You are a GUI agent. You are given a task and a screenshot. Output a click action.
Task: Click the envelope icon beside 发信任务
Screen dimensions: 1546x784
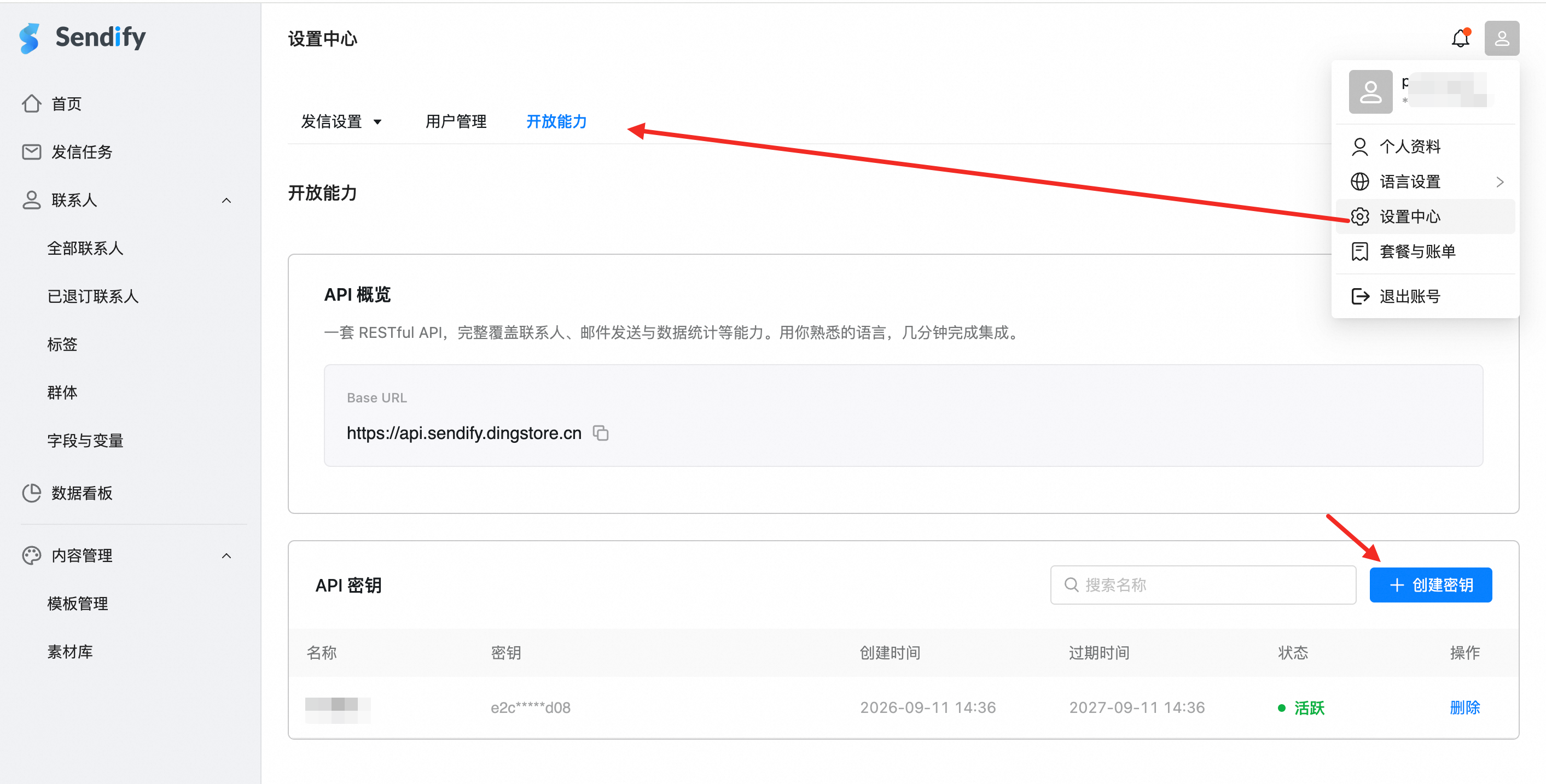tap(31, 152)
